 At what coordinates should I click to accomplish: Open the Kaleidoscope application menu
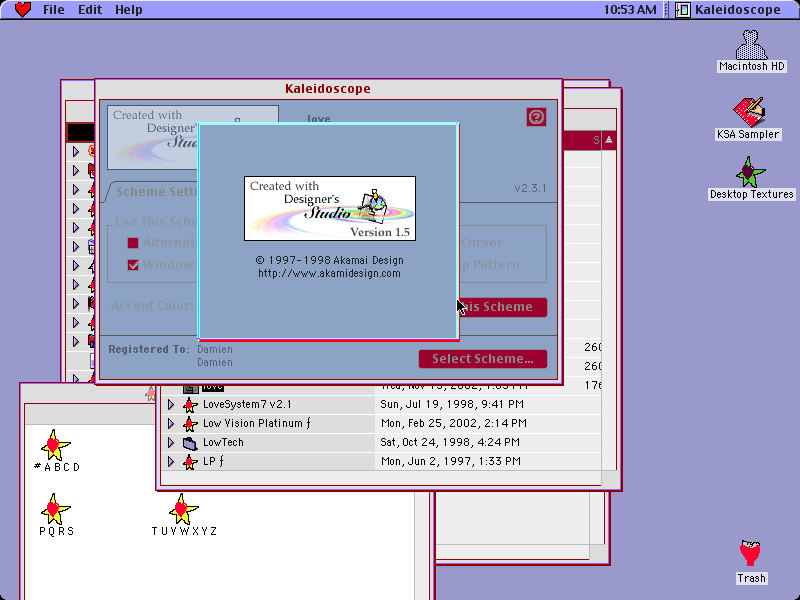[x=729, y=10]
